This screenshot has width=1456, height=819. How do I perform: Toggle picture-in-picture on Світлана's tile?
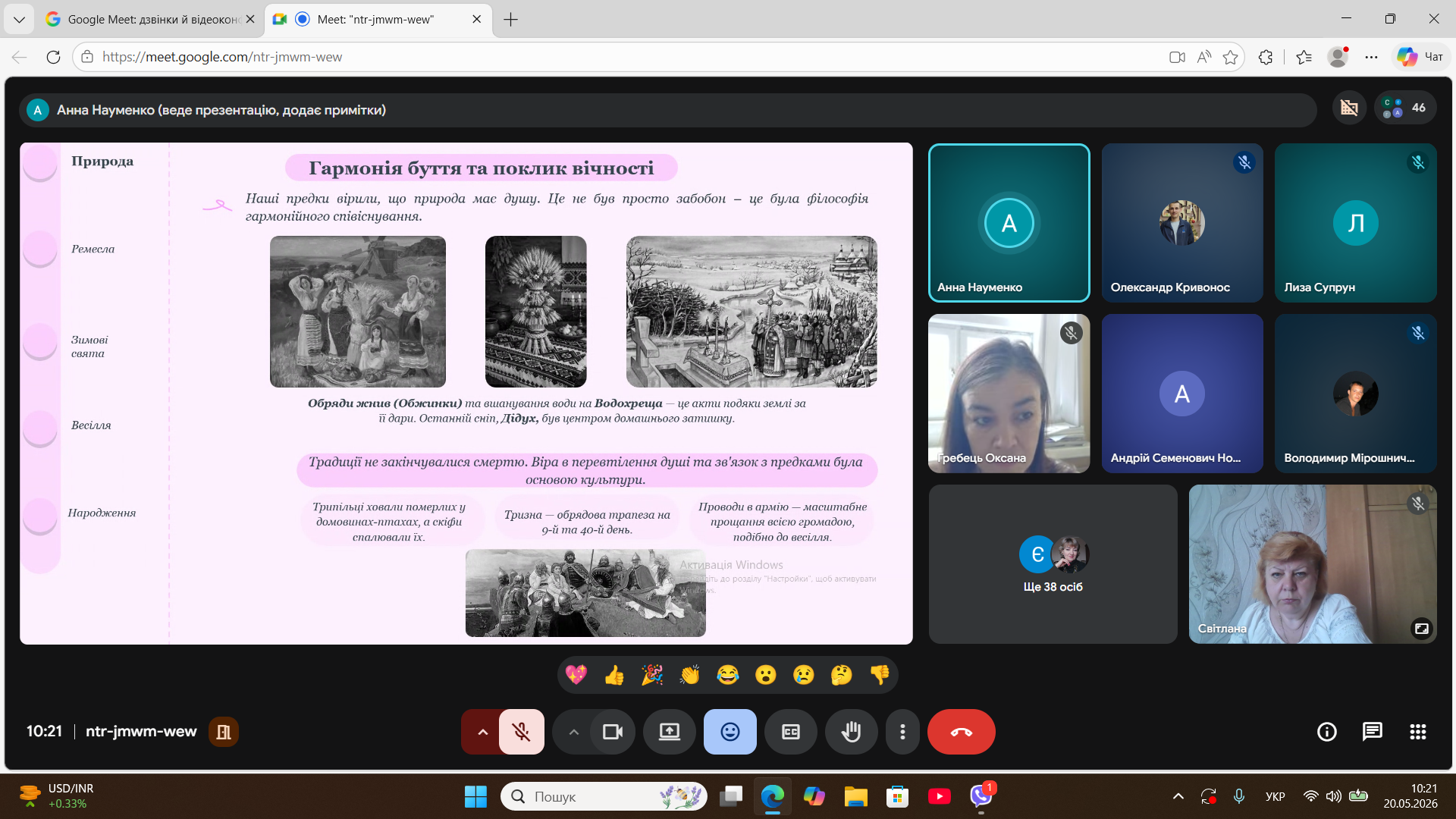(x=1422, y=629)
